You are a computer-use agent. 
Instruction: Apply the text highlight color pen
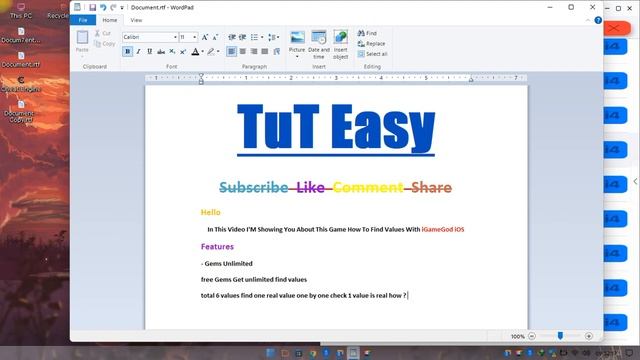coord(211,51)
